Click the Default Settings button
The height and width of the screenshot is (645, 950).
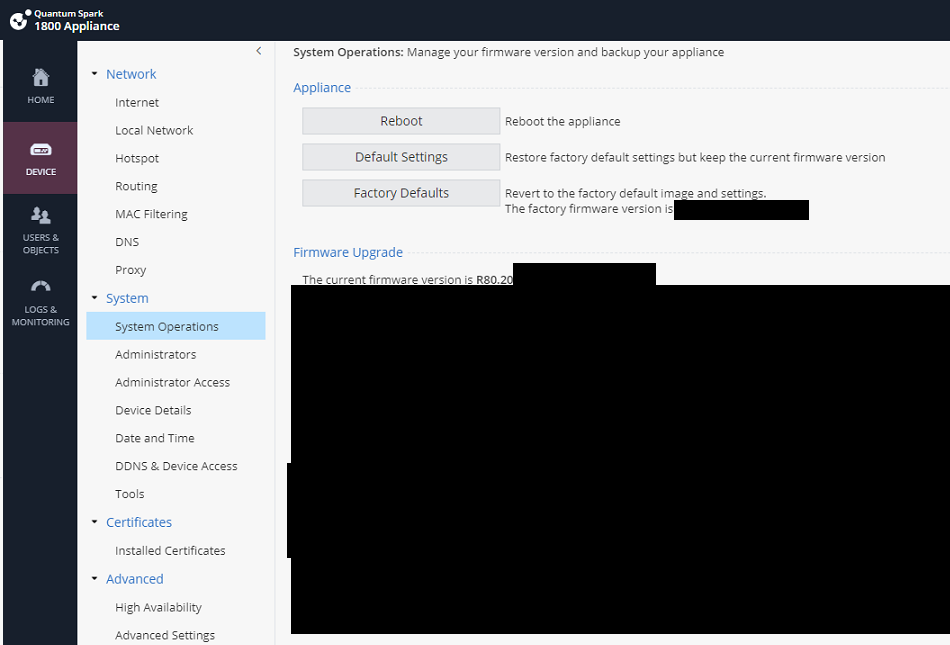point(401,157)
